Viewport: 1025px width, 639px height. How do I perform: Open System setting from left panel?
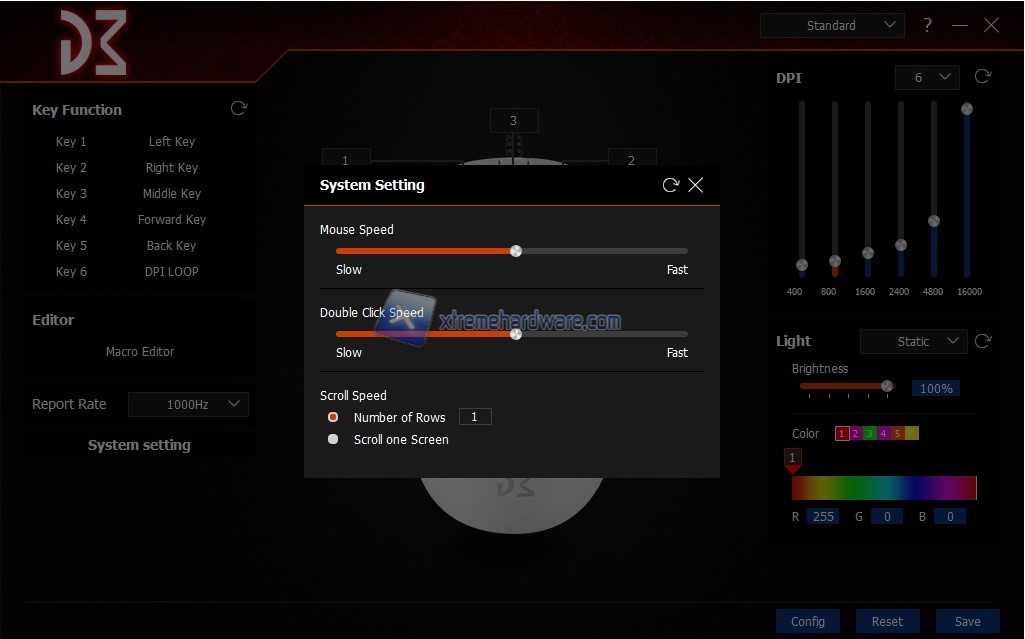pos(139,445)
